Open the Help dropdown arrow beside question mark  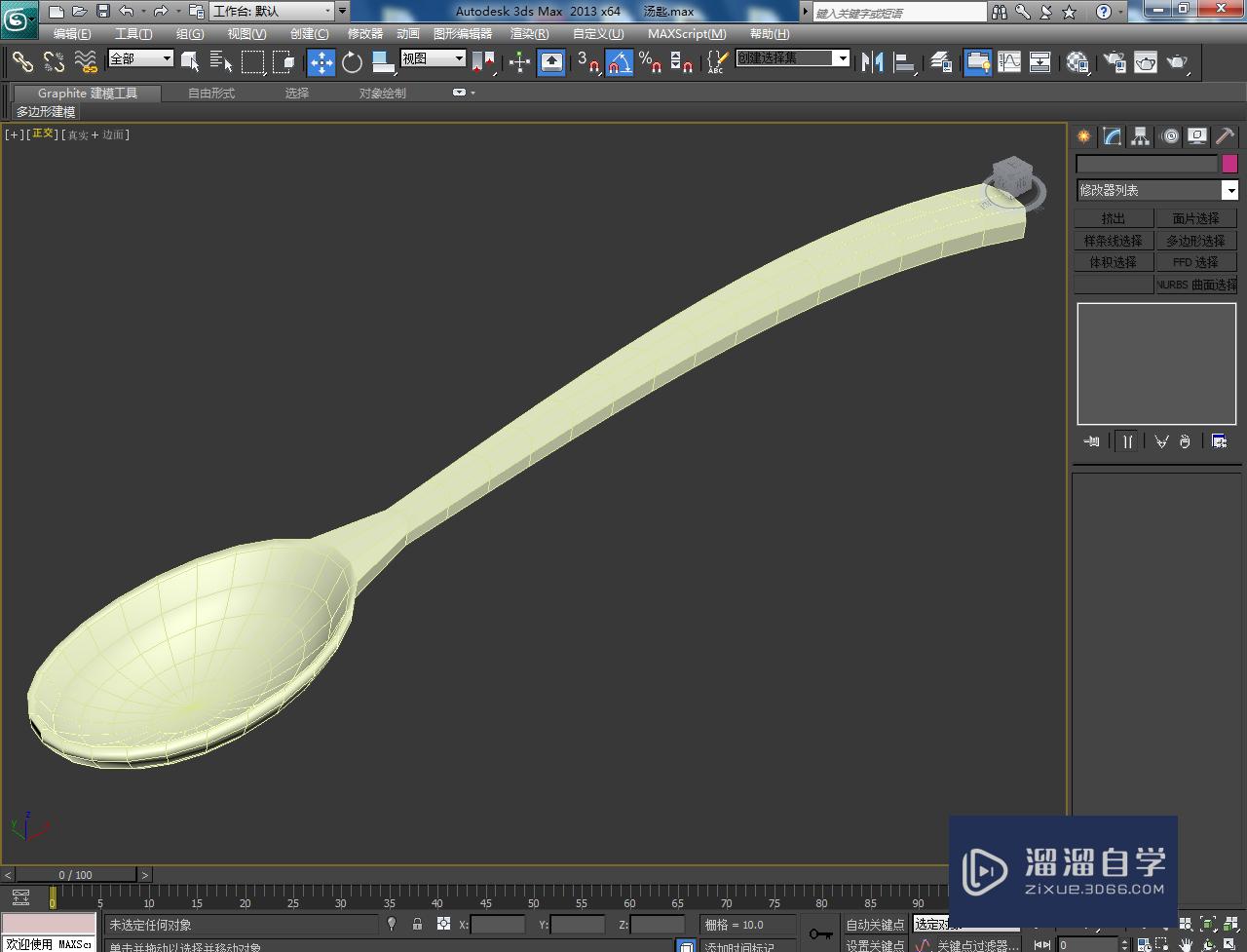1119,12
